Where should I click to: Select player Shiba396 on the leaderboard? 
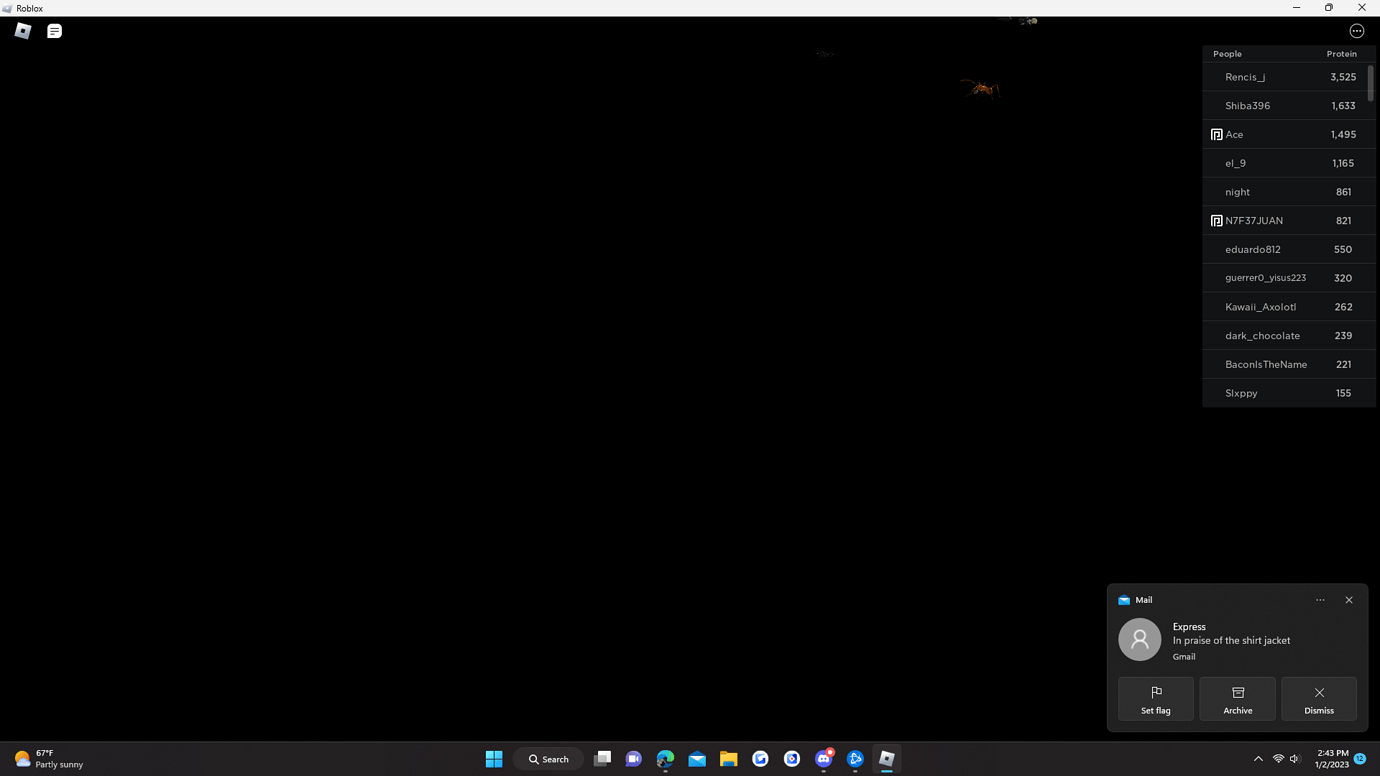1247,105
